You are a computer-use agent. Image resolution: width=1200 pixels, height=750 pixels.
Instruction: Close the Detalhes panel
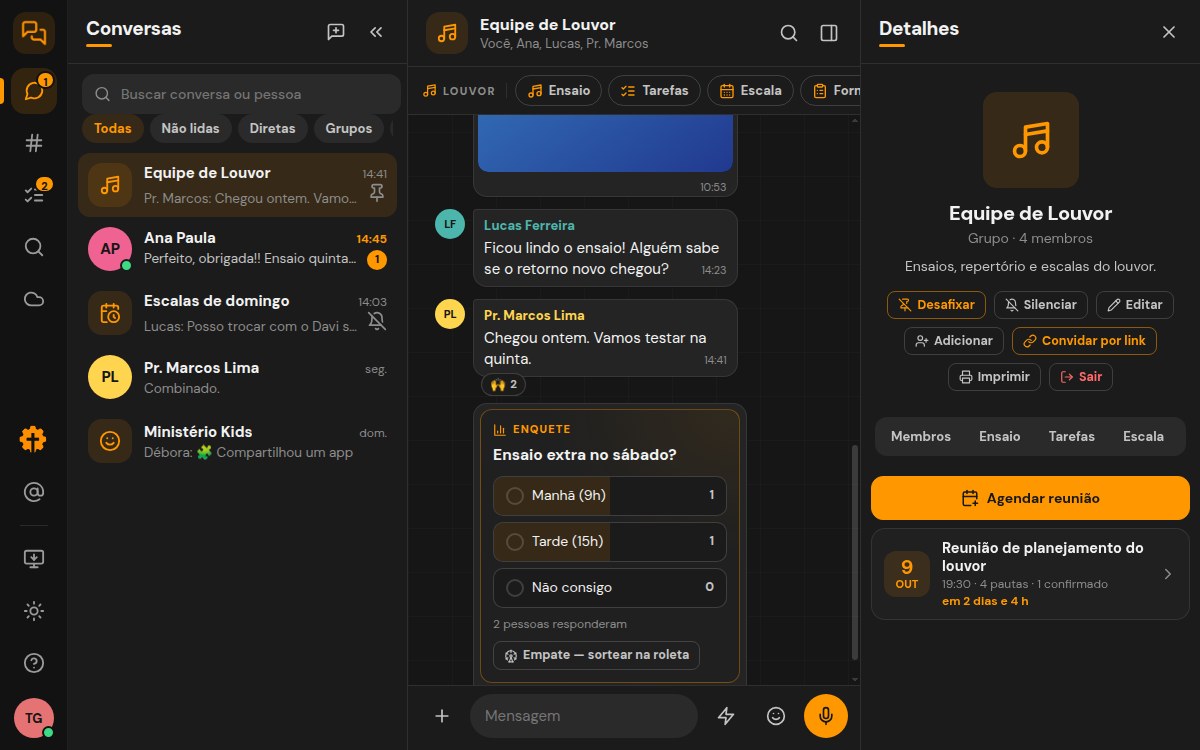(1169, 32)
